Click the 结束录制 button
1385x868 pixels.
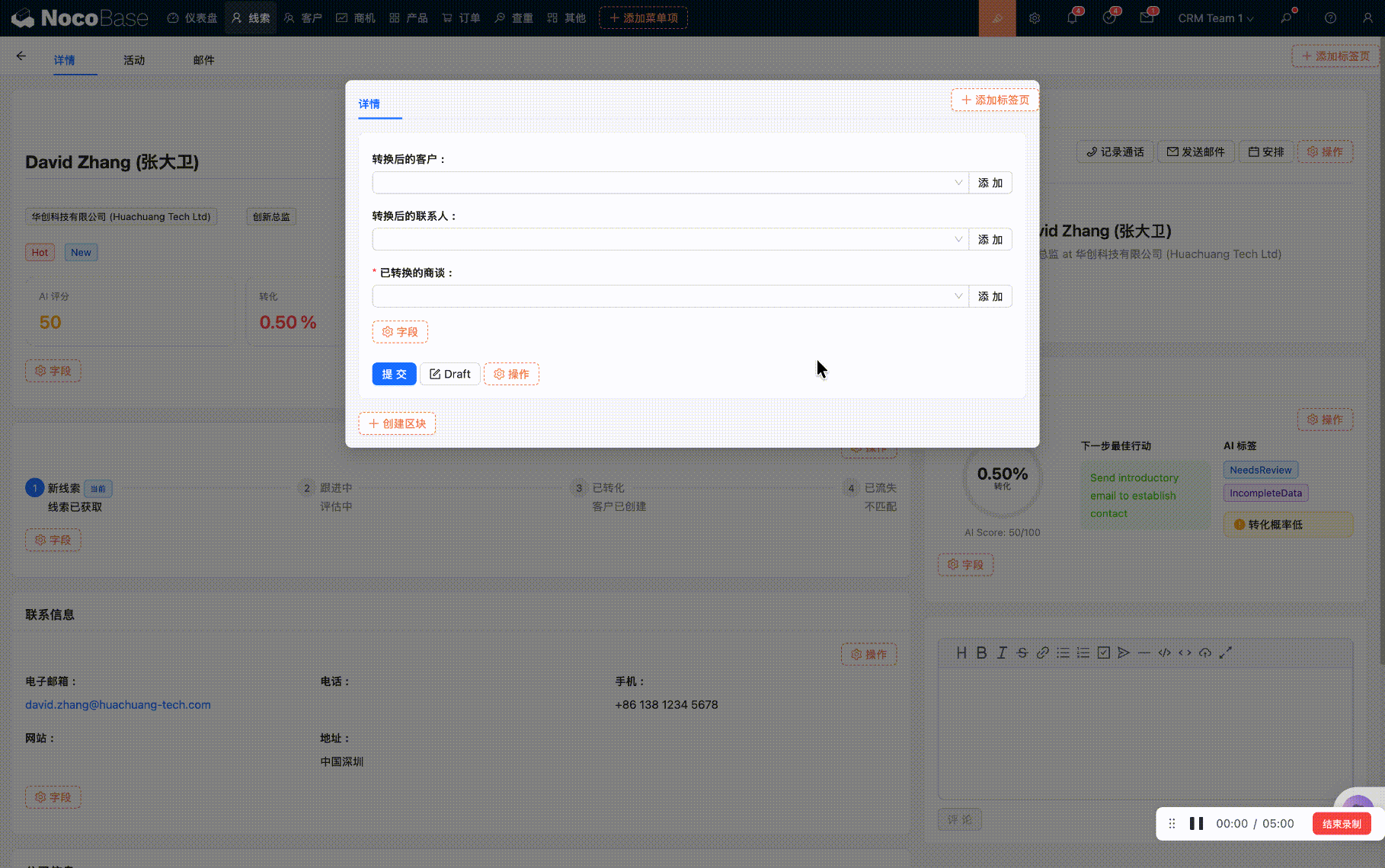point(1341,824)
